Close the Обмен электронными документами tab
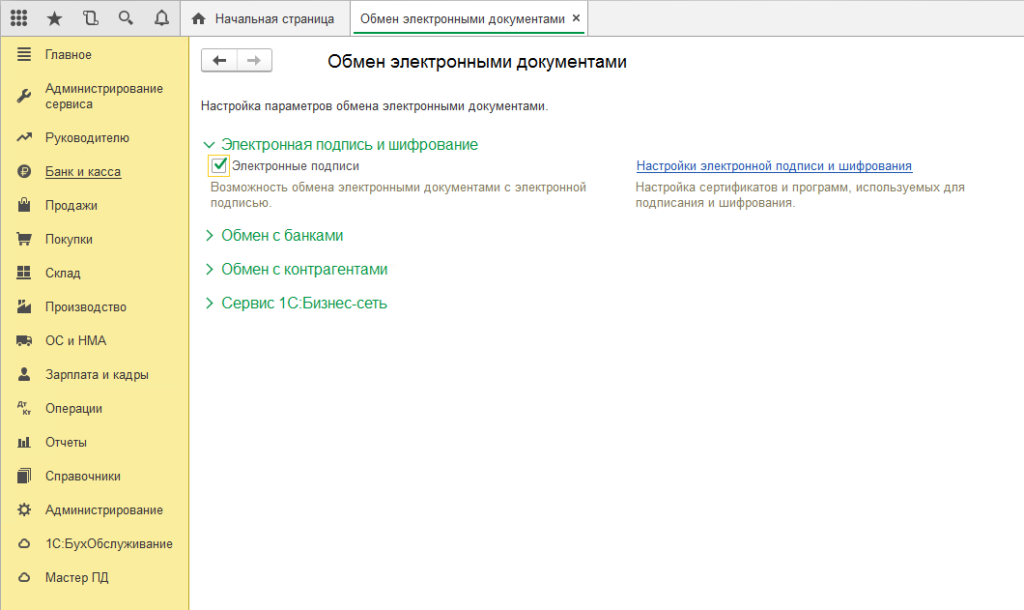The image size is (1024, 610). coord(576,19)
